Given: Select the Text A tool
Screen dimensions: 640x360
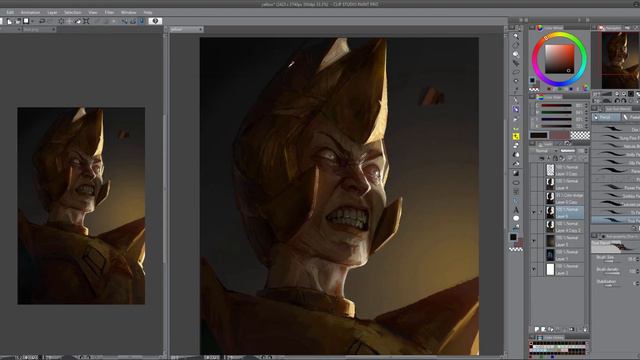Looking at the screenshot, I should tap(516, 210).
